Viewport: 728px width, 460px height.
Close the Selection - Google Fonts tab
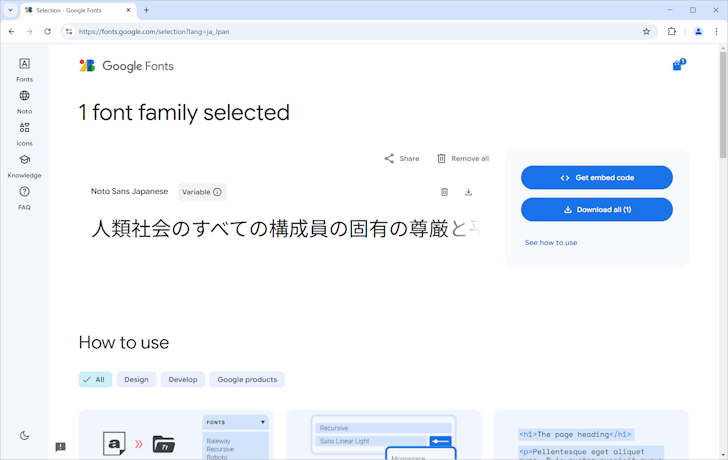tap(128, 10)
